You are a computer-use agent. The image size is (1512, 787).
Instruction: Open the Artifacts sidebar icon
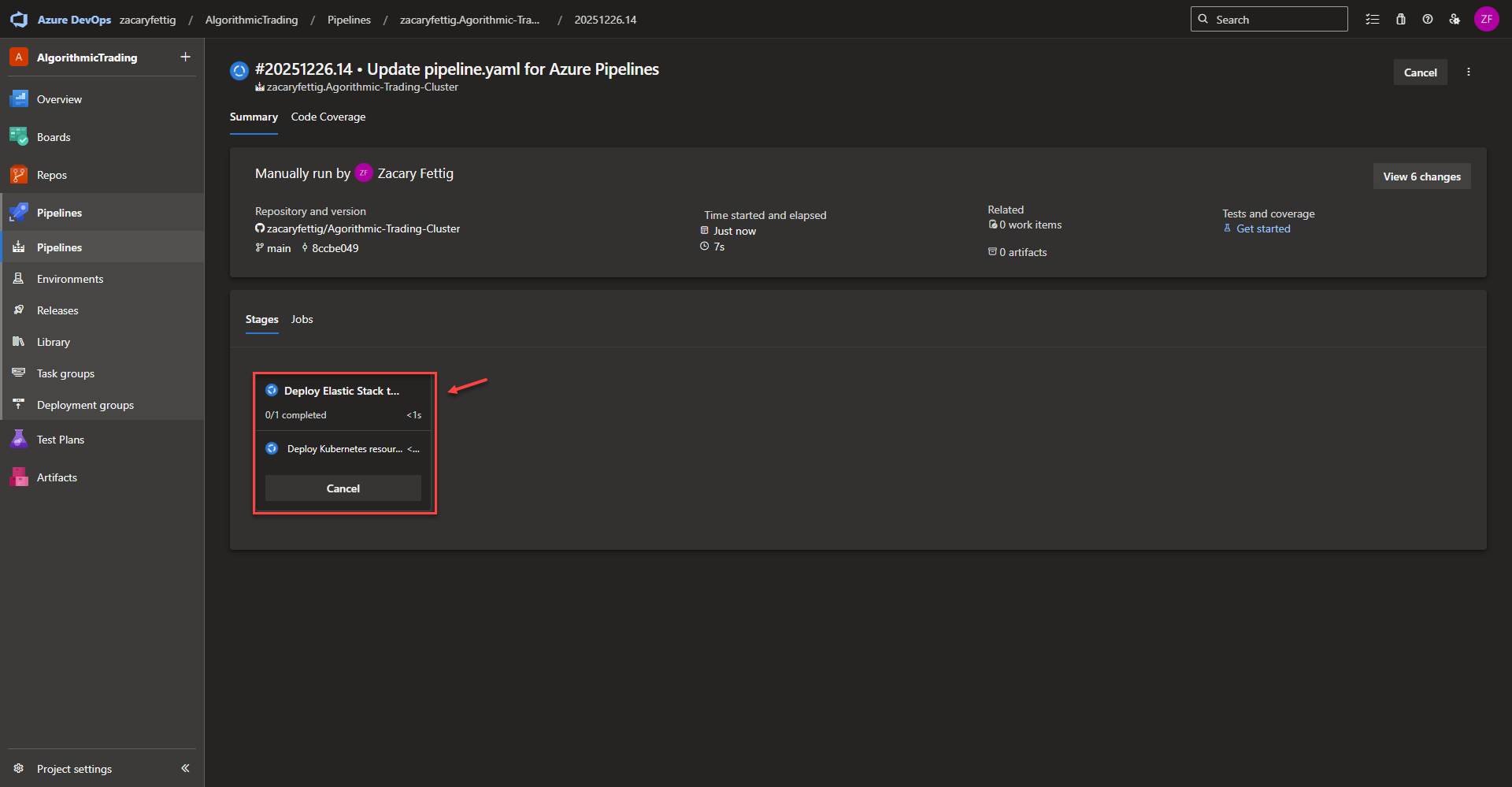pyautogui.click(x=19, y=477)
